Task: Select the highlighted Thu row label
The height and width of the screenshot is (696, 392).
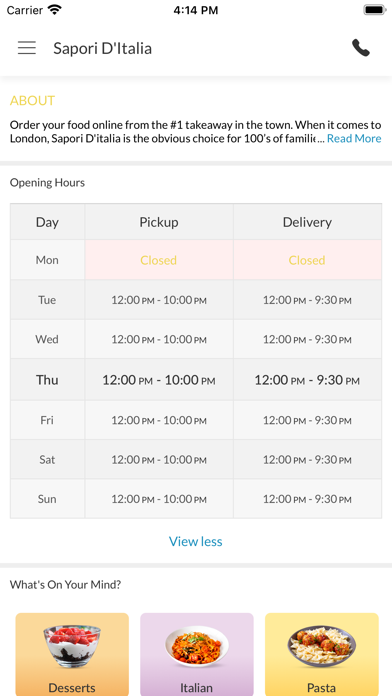Action: pos(48,380)
